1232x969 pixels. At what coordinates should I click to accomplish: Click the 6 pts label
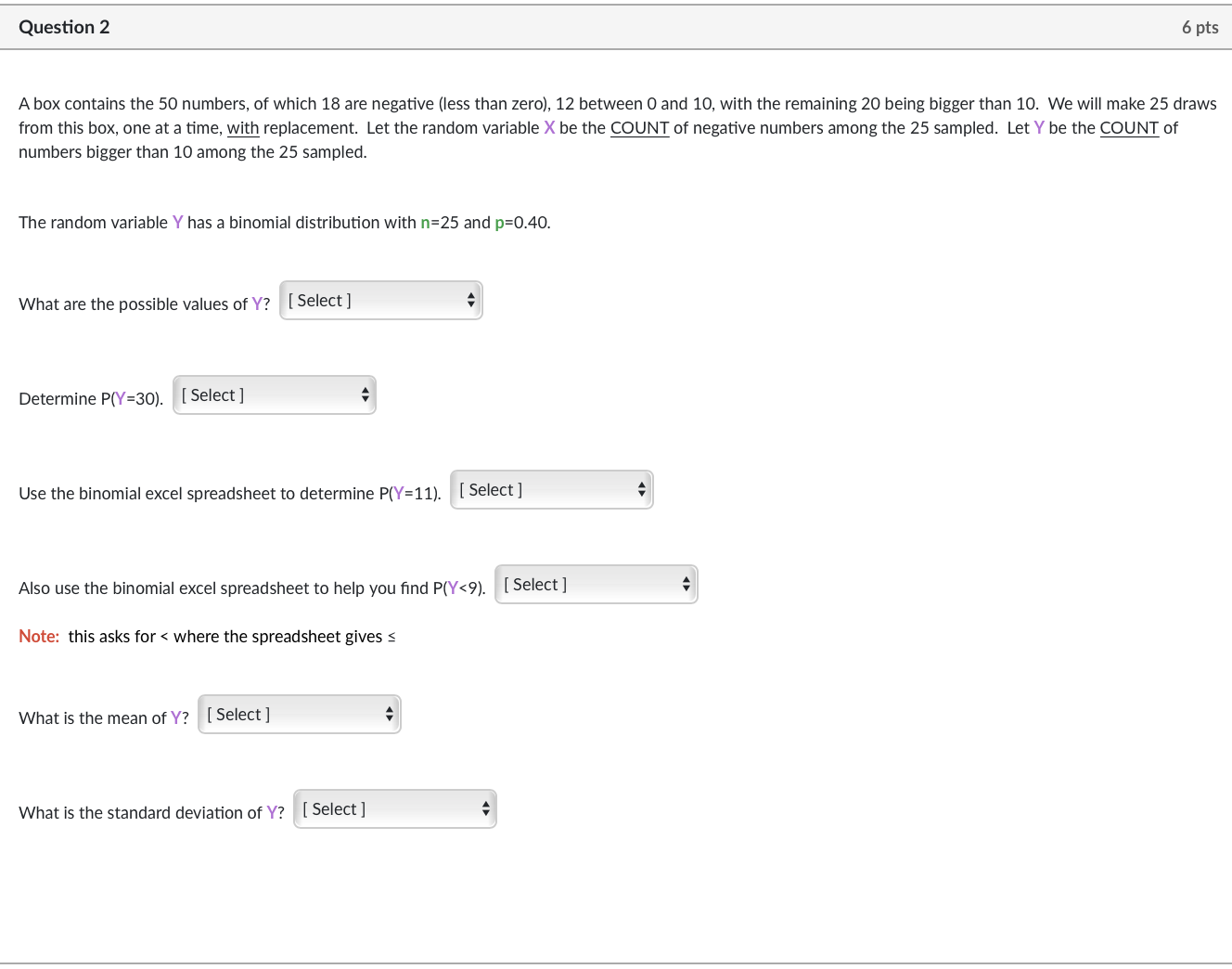1200,27
